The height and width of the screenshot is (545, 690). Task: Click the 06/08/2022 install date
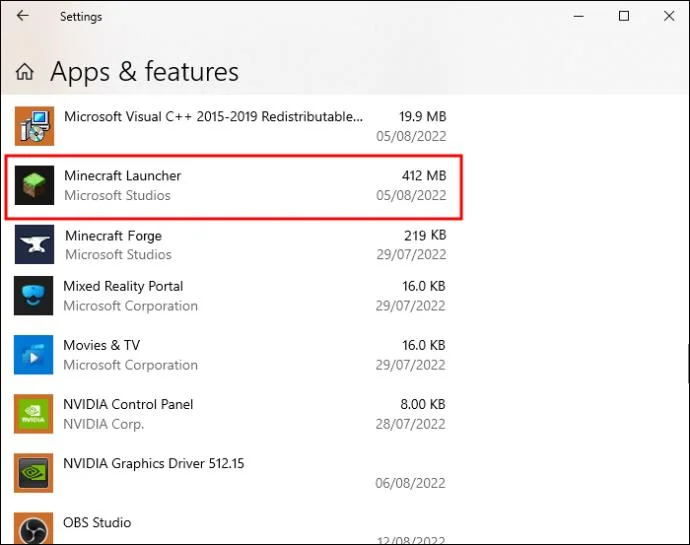(410, 483)
